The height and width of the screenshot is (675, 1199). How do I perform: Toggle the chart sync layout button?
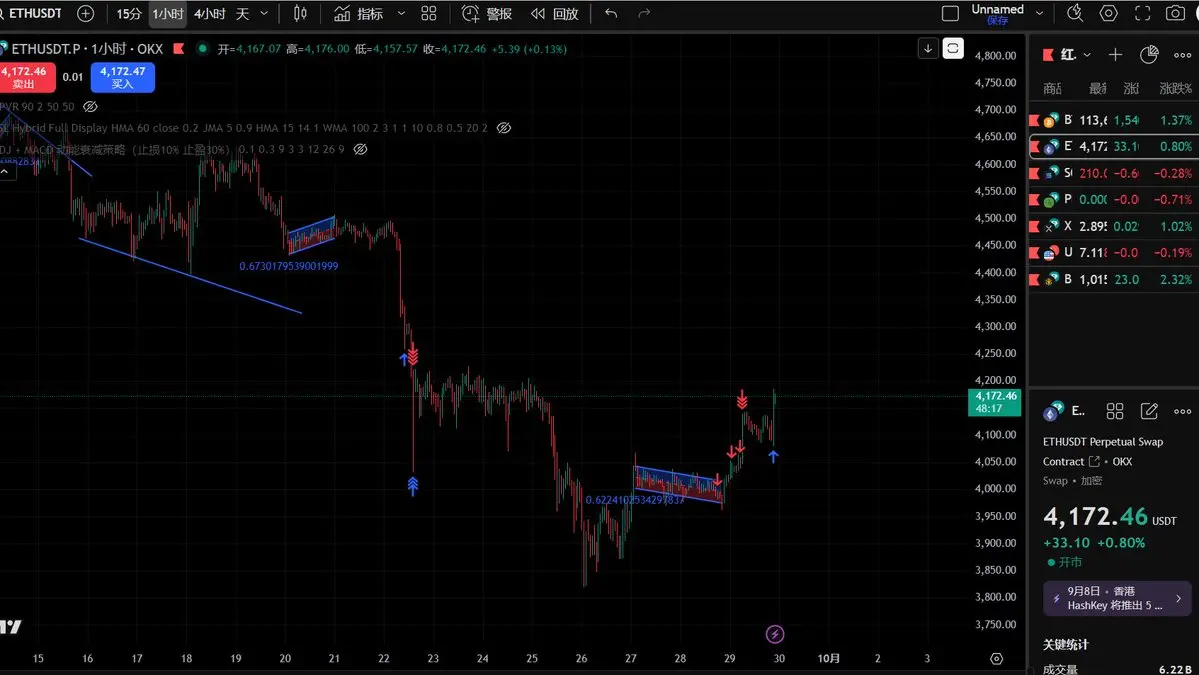click(953, 49)
